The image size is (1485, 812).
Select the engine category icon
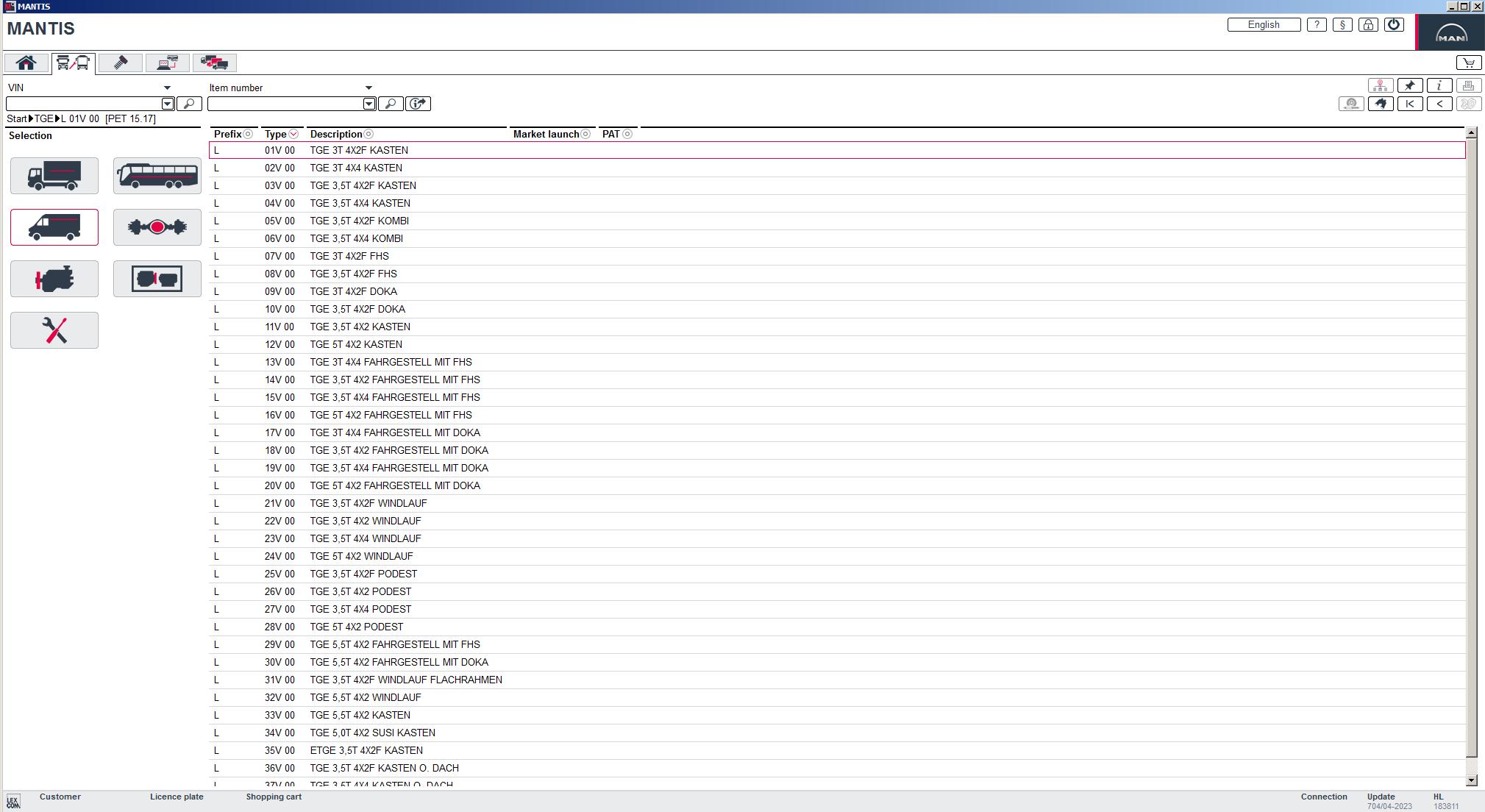(54, 278)
